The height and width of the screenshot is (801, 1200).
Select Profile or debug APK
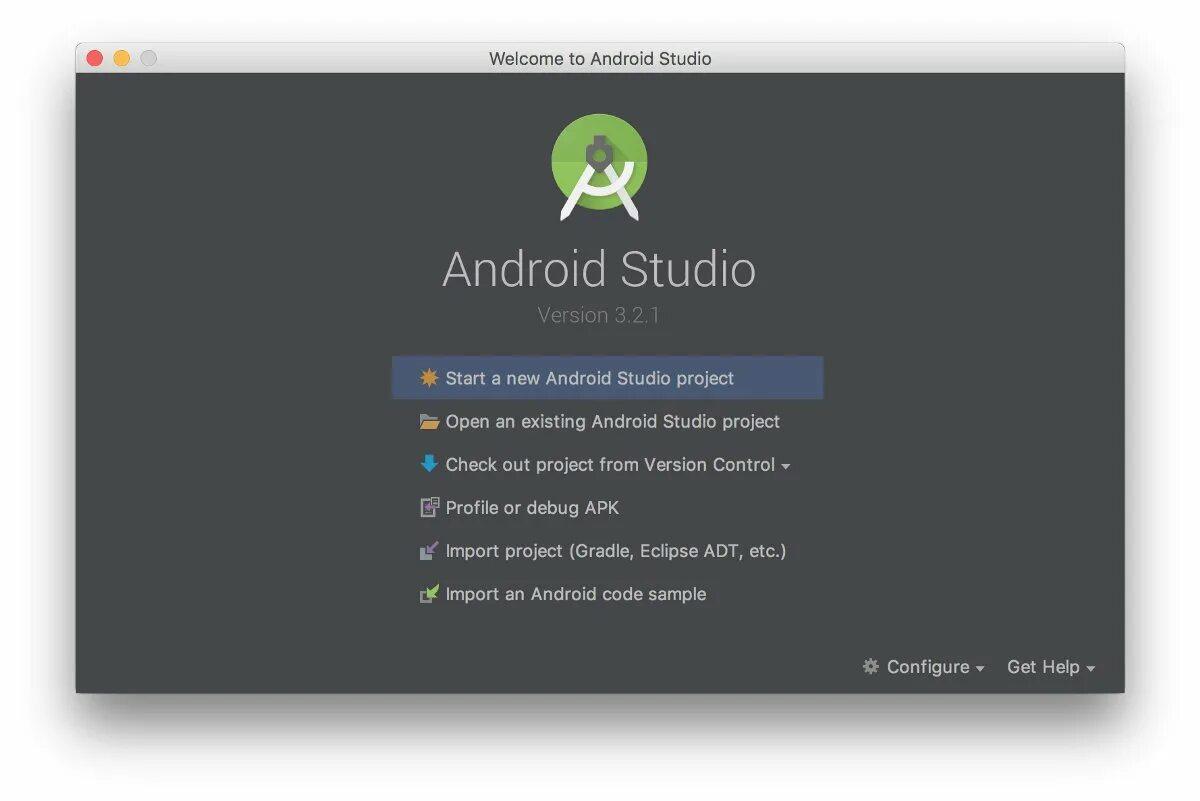point(607,508)
